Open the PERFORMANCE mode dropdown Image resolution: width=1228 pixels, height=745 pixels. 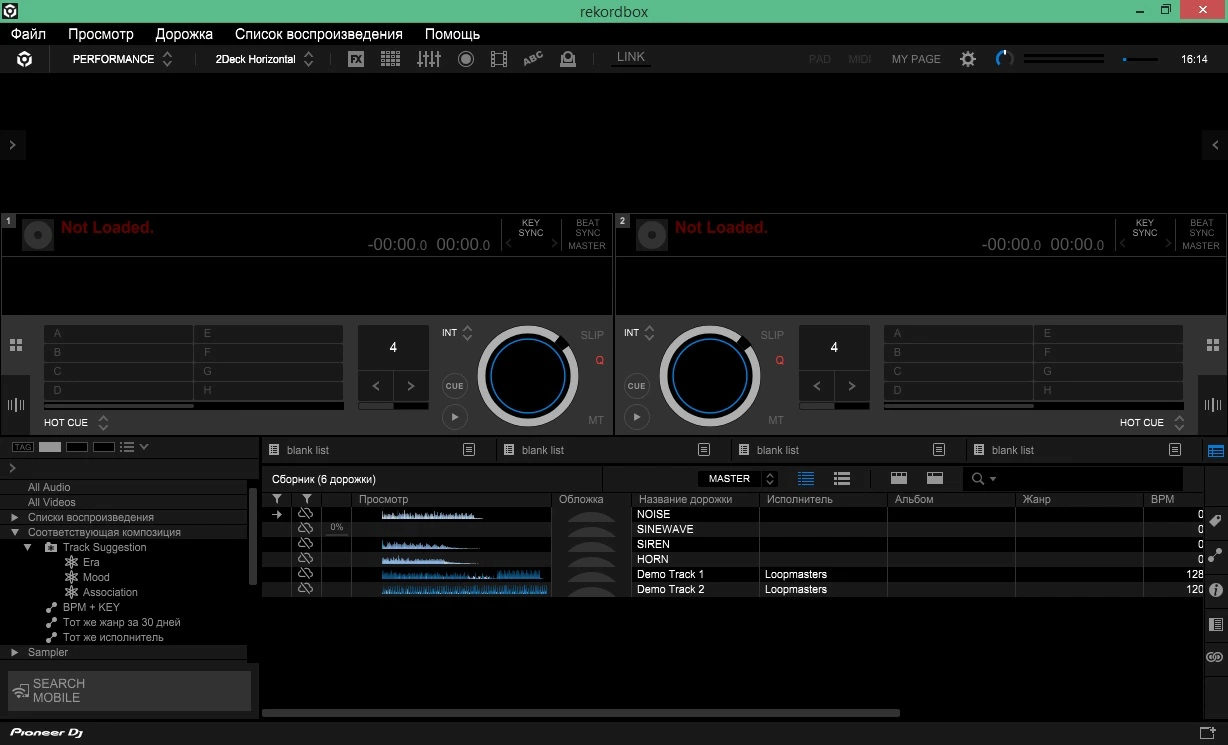click(x=122, y=59)
